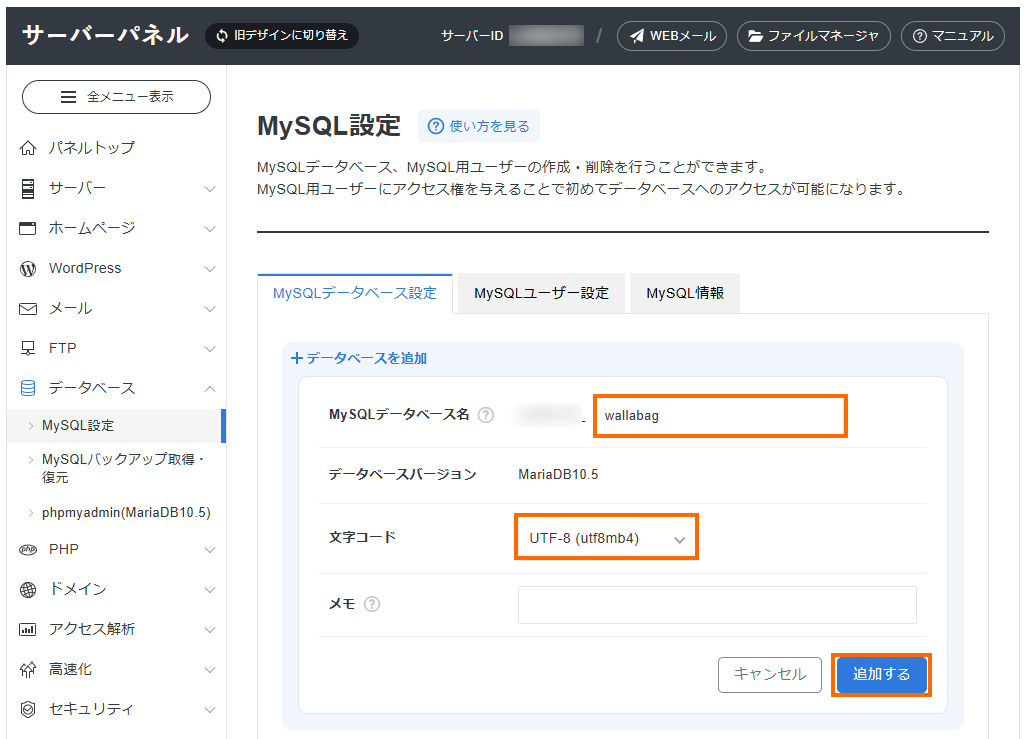Click the PHP logo icon
Screen dimensions: 1024x739
click(27, 550)
